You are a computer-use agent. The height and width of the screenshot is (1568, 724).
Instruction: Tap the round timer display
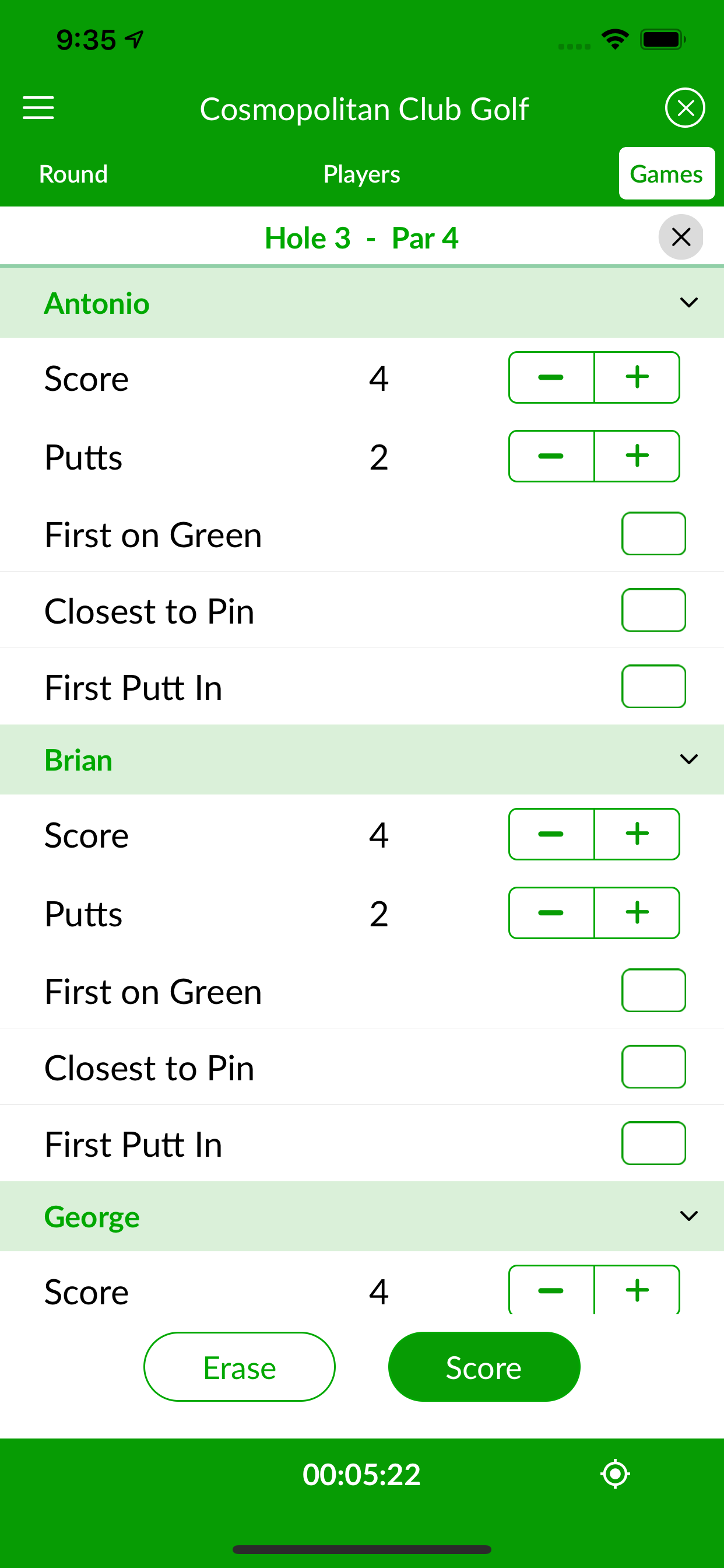click(x=361, y=1474)
